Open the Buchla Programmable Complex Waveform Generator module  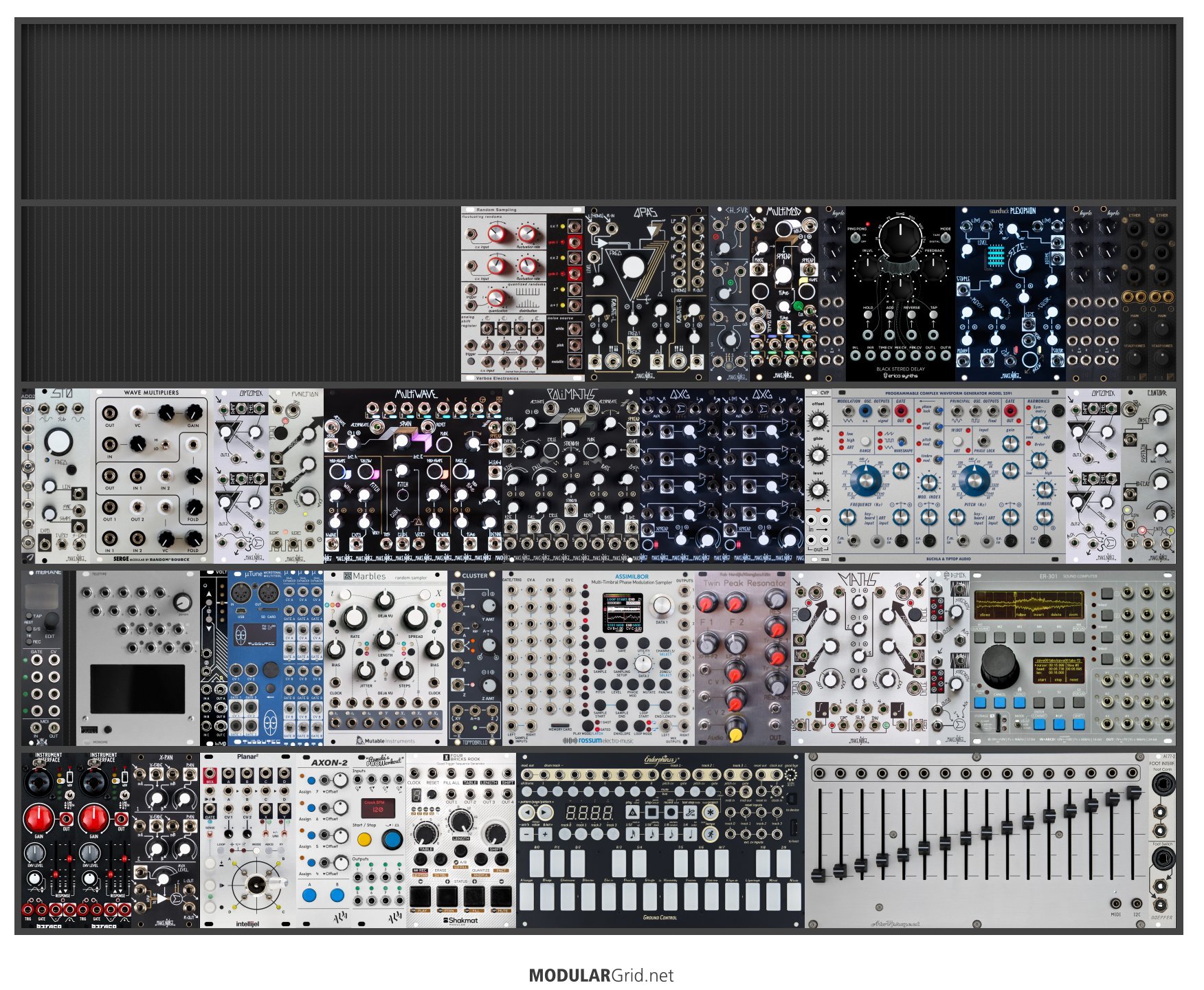tap(949, 476)
